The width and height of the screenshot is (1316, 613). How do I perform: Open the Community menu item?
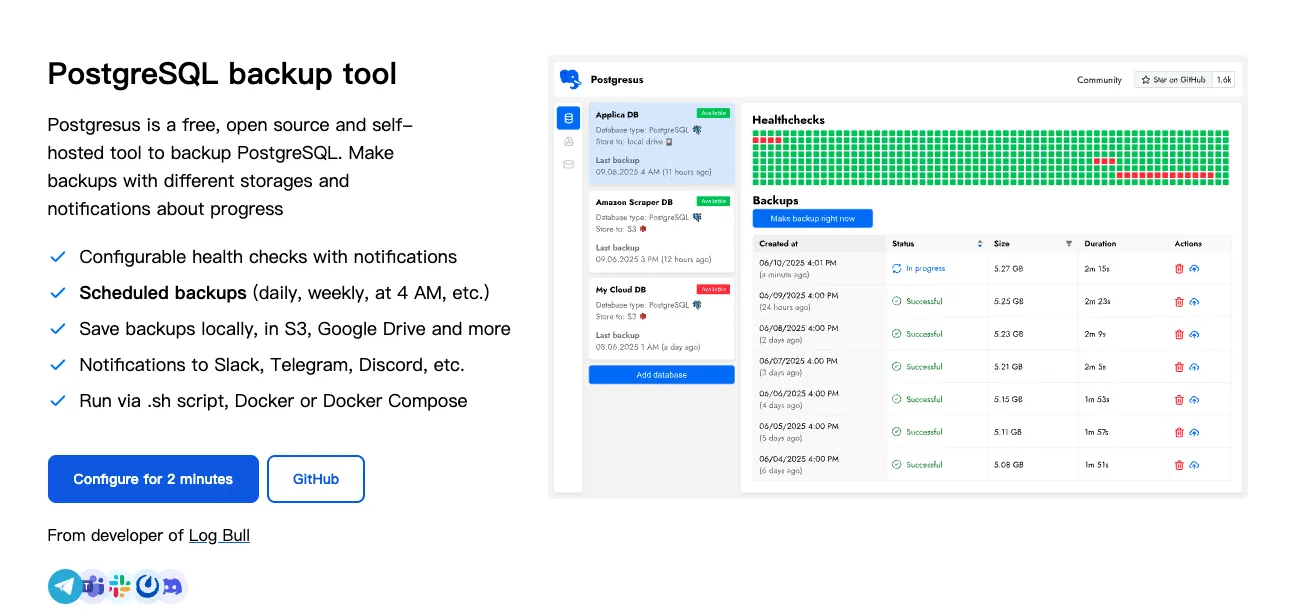[x=1099, y=80]
